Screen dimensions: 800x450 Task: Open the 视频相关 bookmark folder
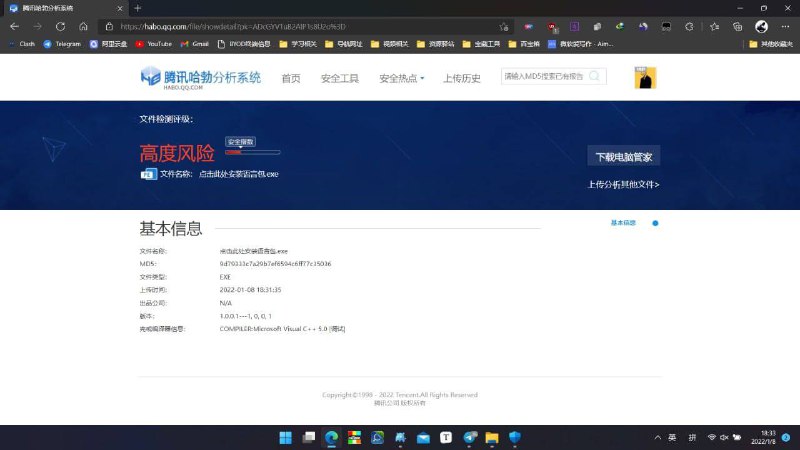389,44
